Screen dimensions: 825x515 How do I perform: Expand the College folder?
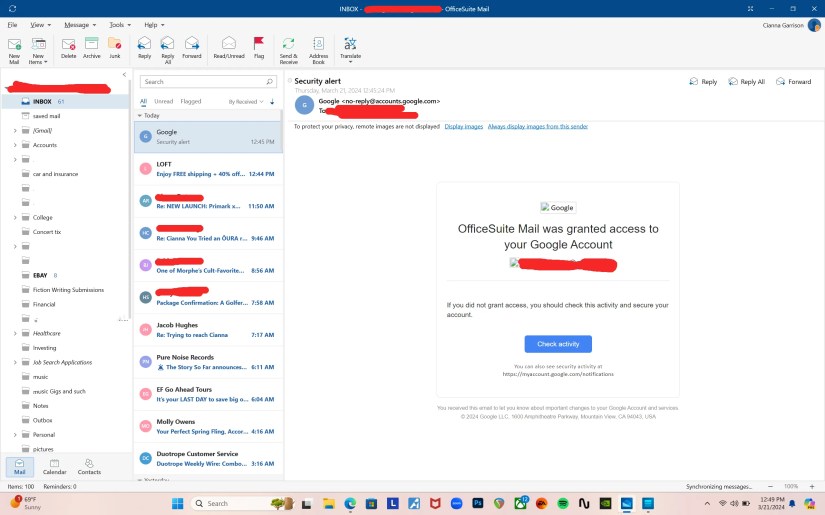pos(15,217)
